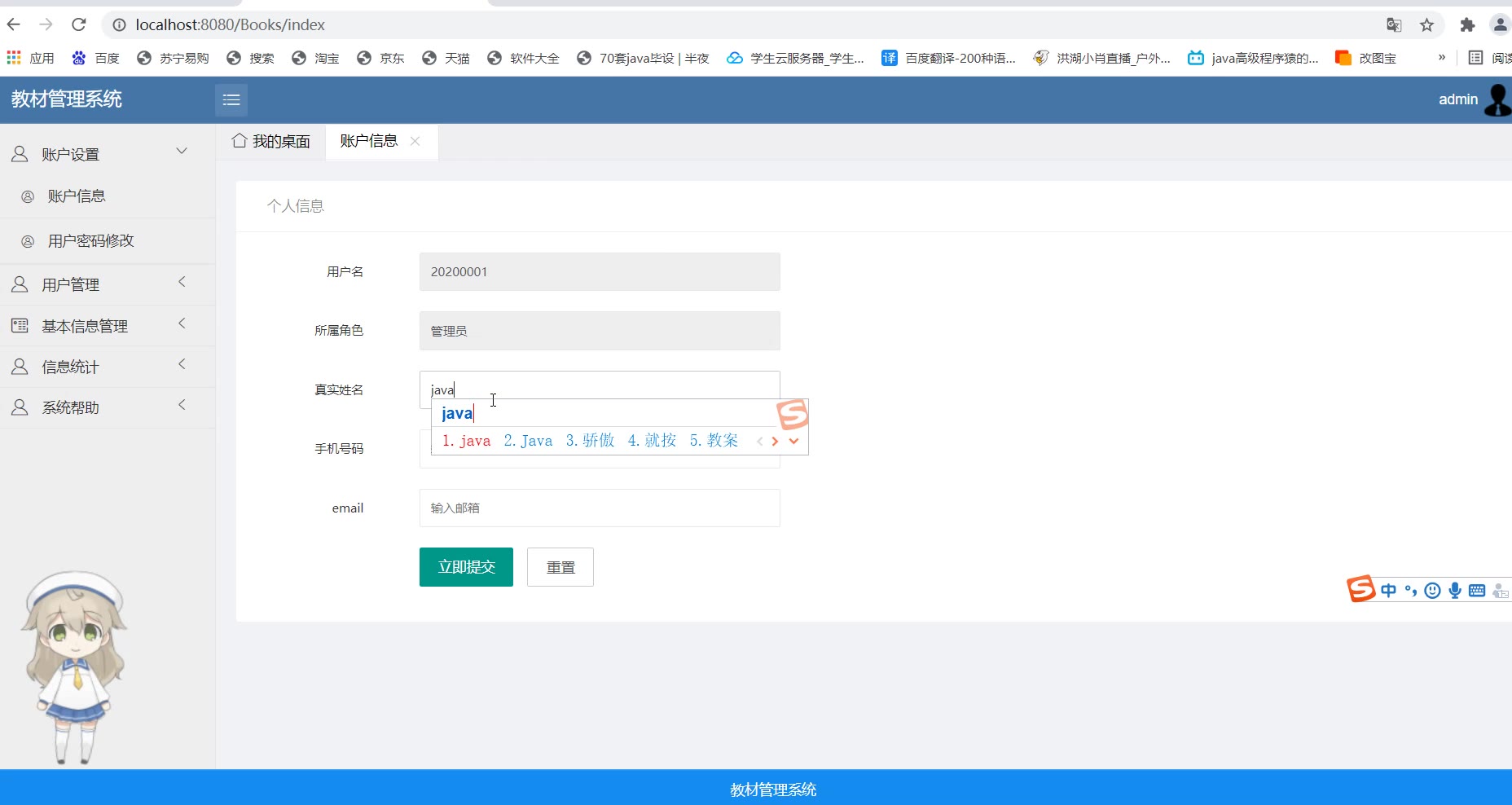Open browser extensions puzzle icon
The image size is (1512, 805).
[1467, 25]
